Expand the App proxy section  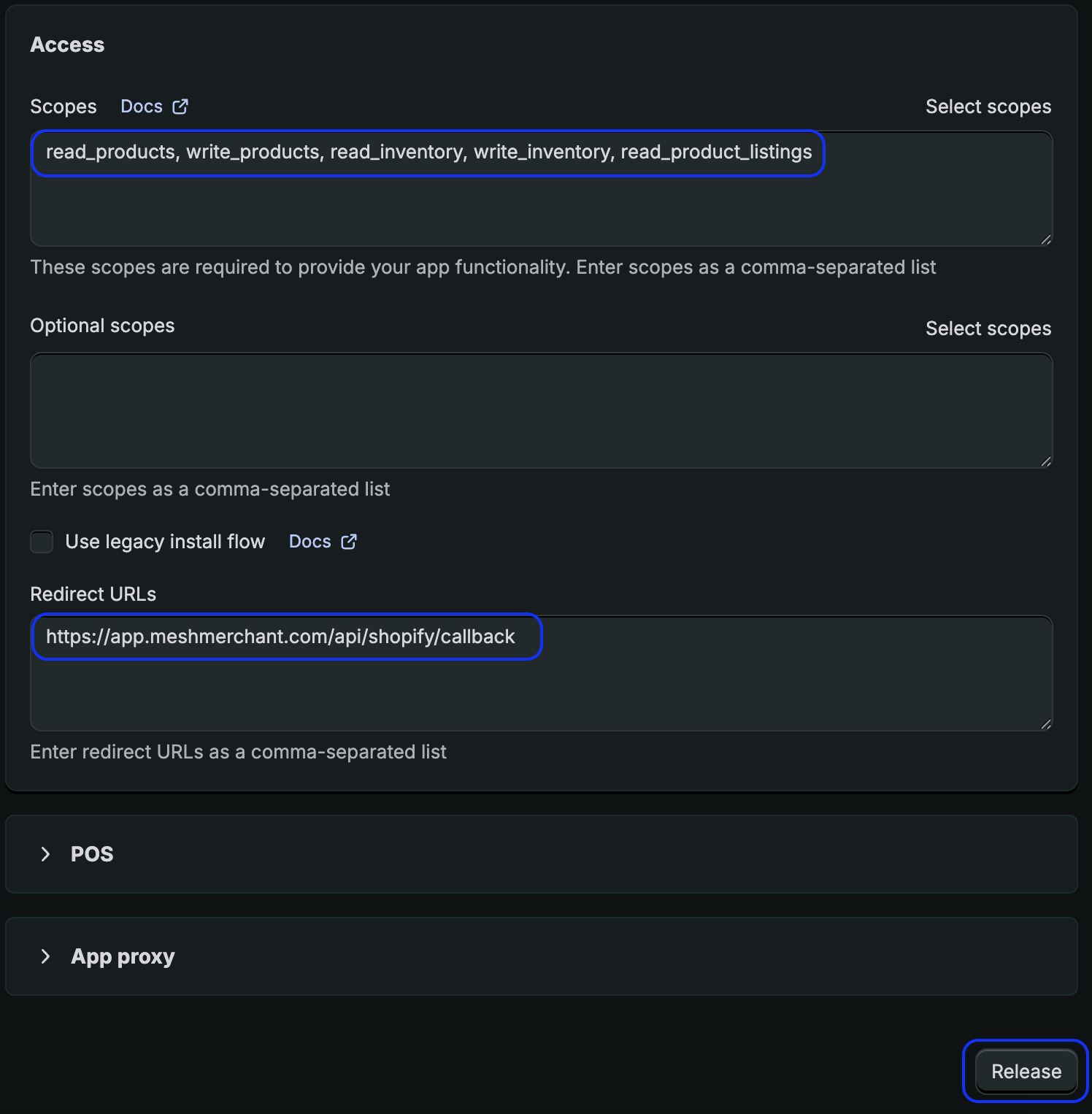click(x=122, y=956)
